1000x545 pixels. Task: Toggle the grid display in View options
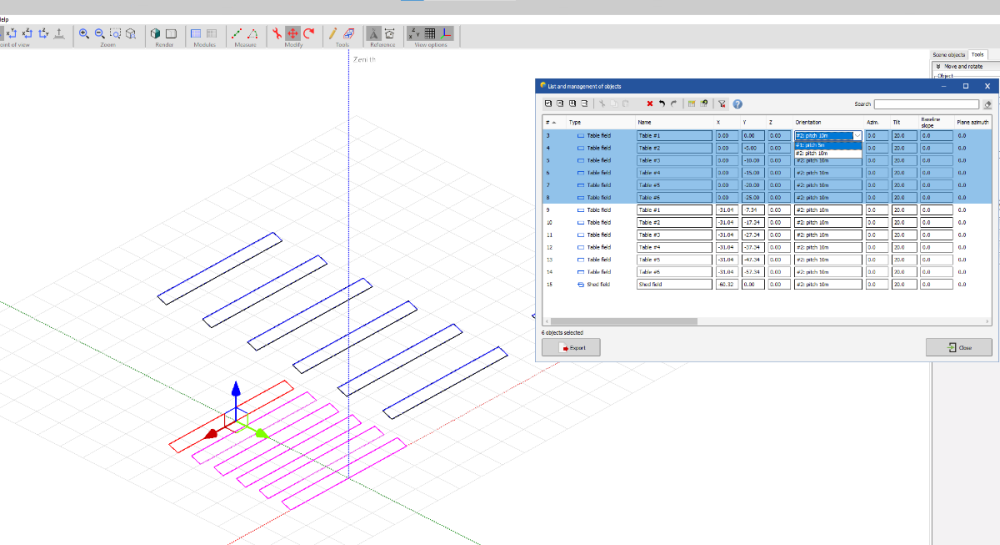point(430,33)
